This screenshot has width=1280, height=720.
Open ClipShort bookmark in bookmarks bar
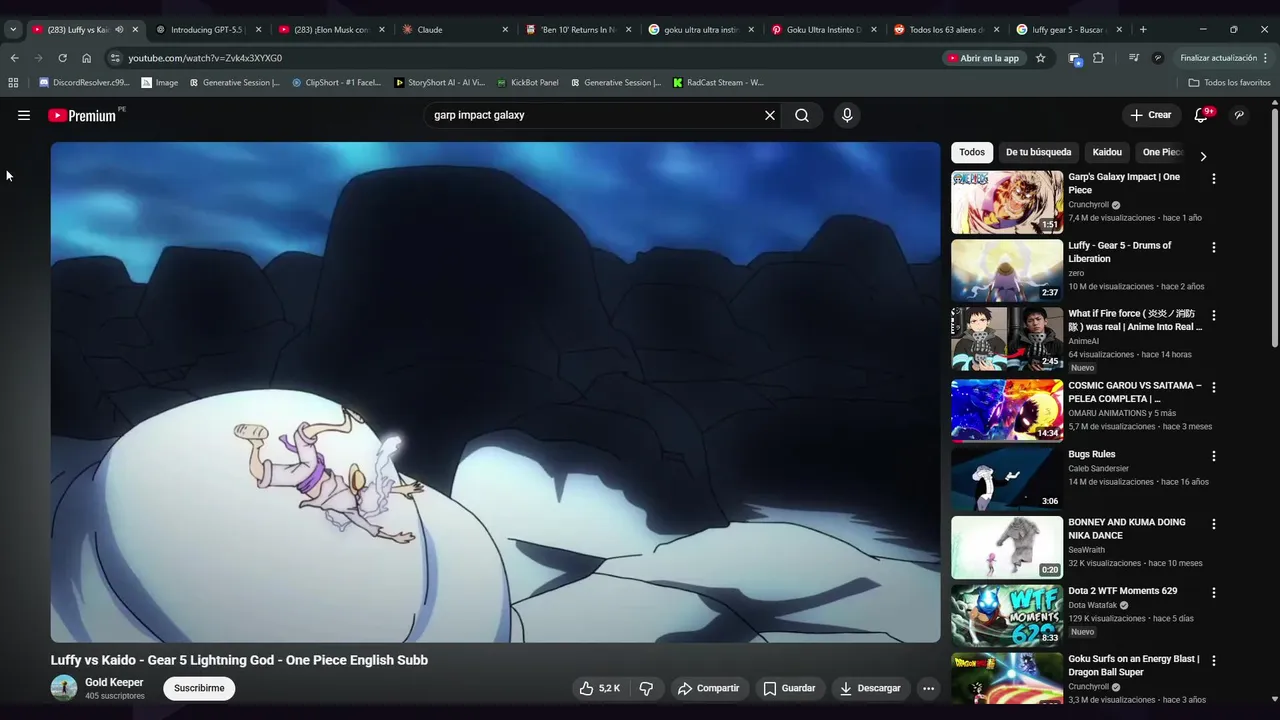[336, 82]
